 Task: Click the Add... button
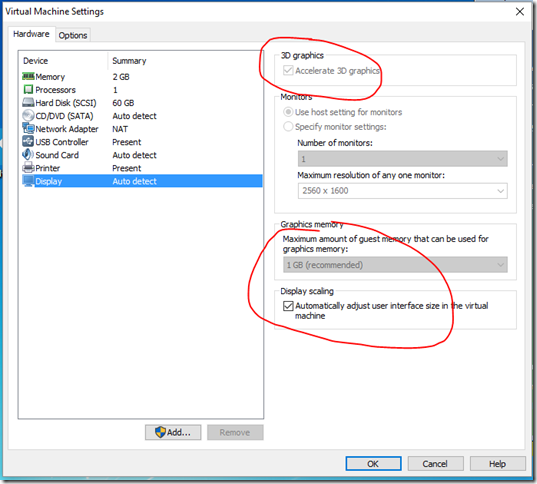pyautogui.click(x=173, y=432)
